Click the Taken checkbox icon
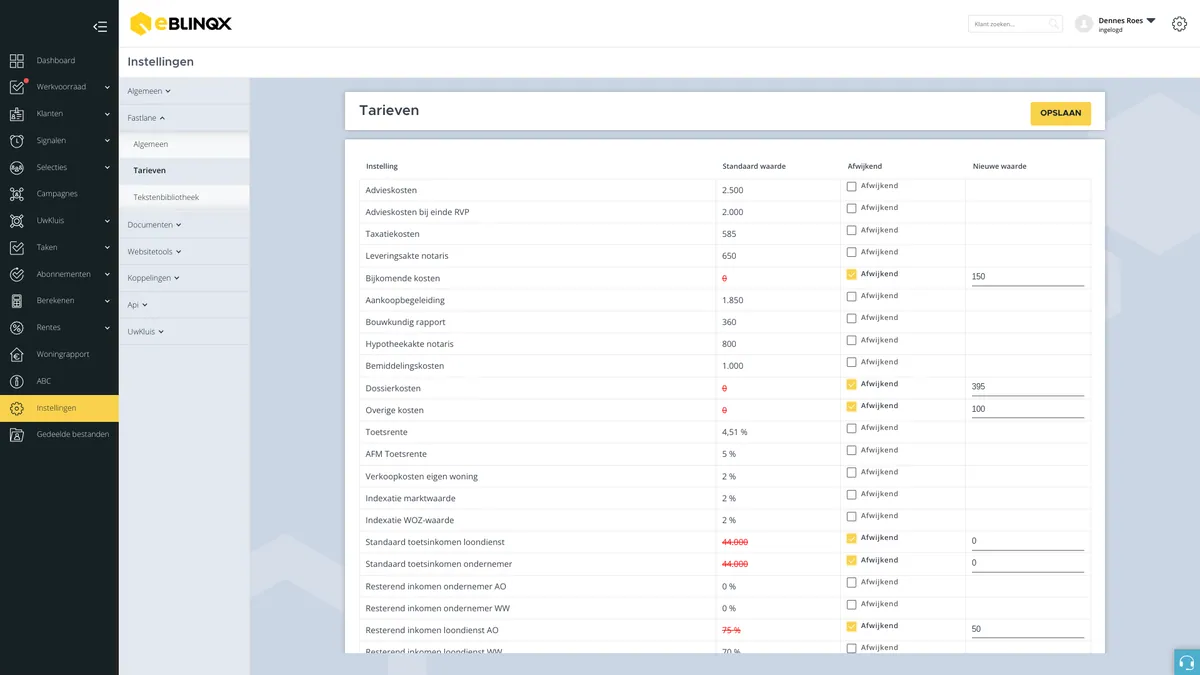 point(17,248)
